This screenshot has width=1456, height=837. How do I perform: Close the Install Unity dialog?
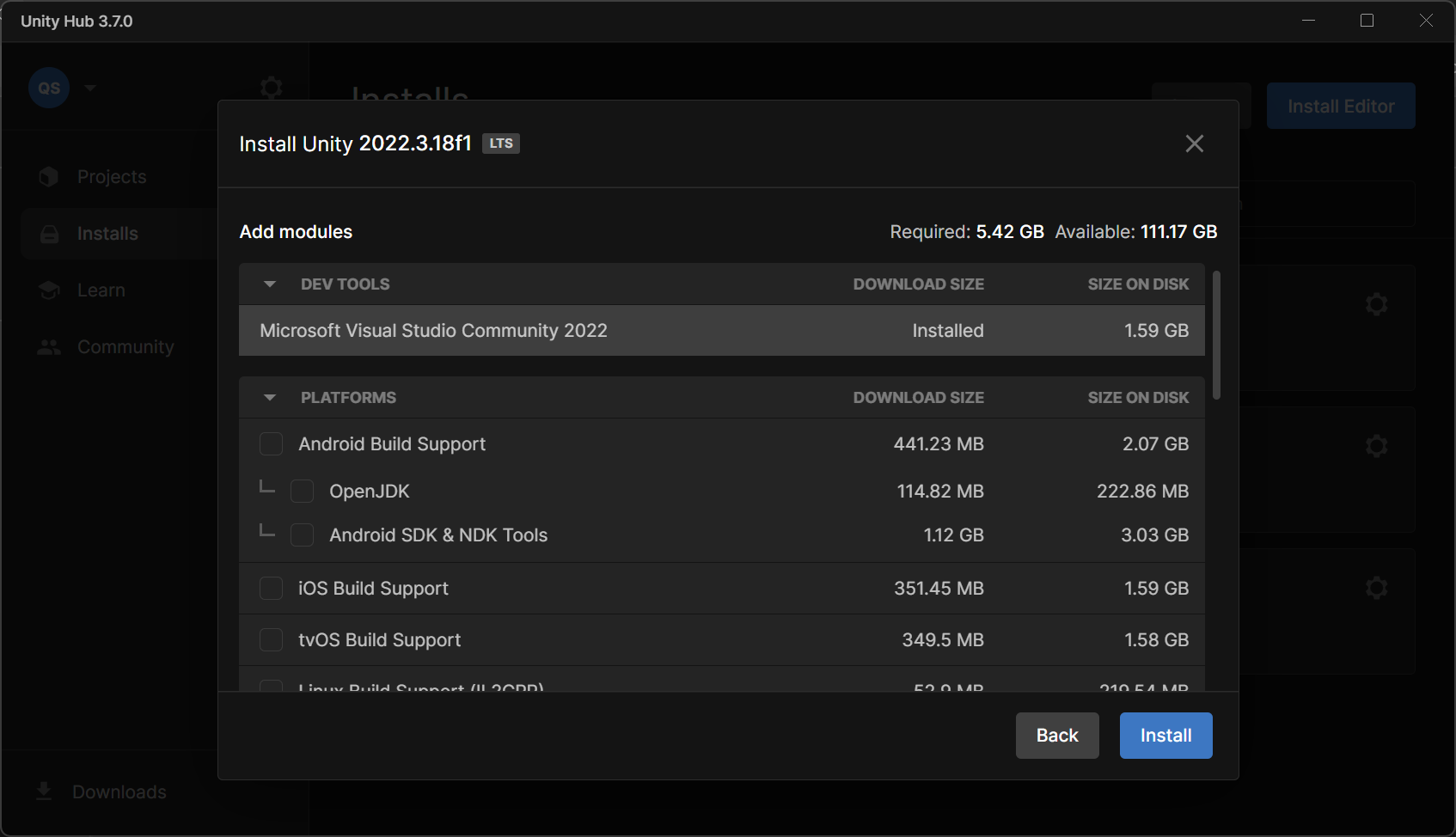1194,144
